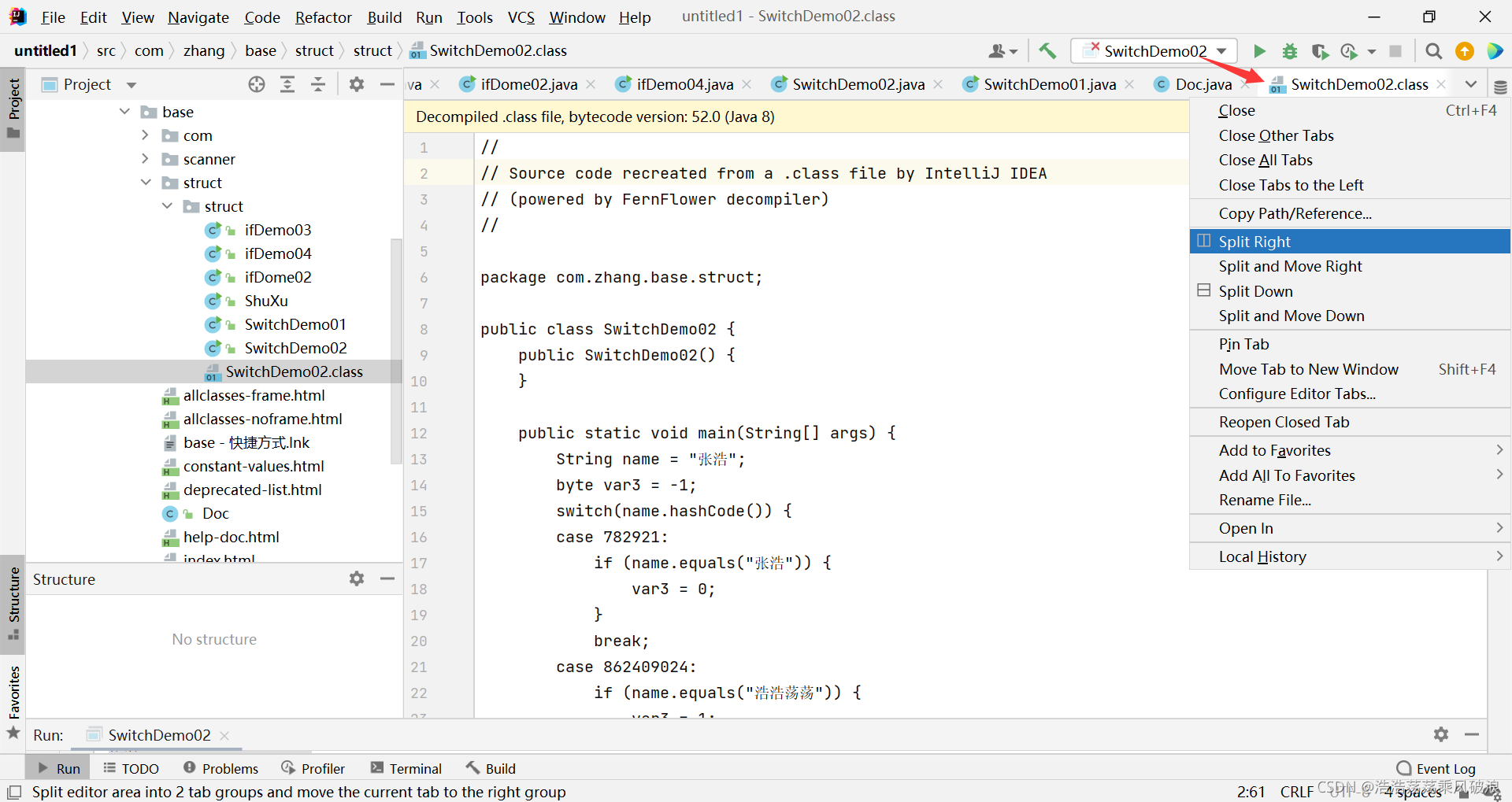Screen dimensions: 1512x802
Task: Start debugging with the bug icon
Action: coord(1290,51)
